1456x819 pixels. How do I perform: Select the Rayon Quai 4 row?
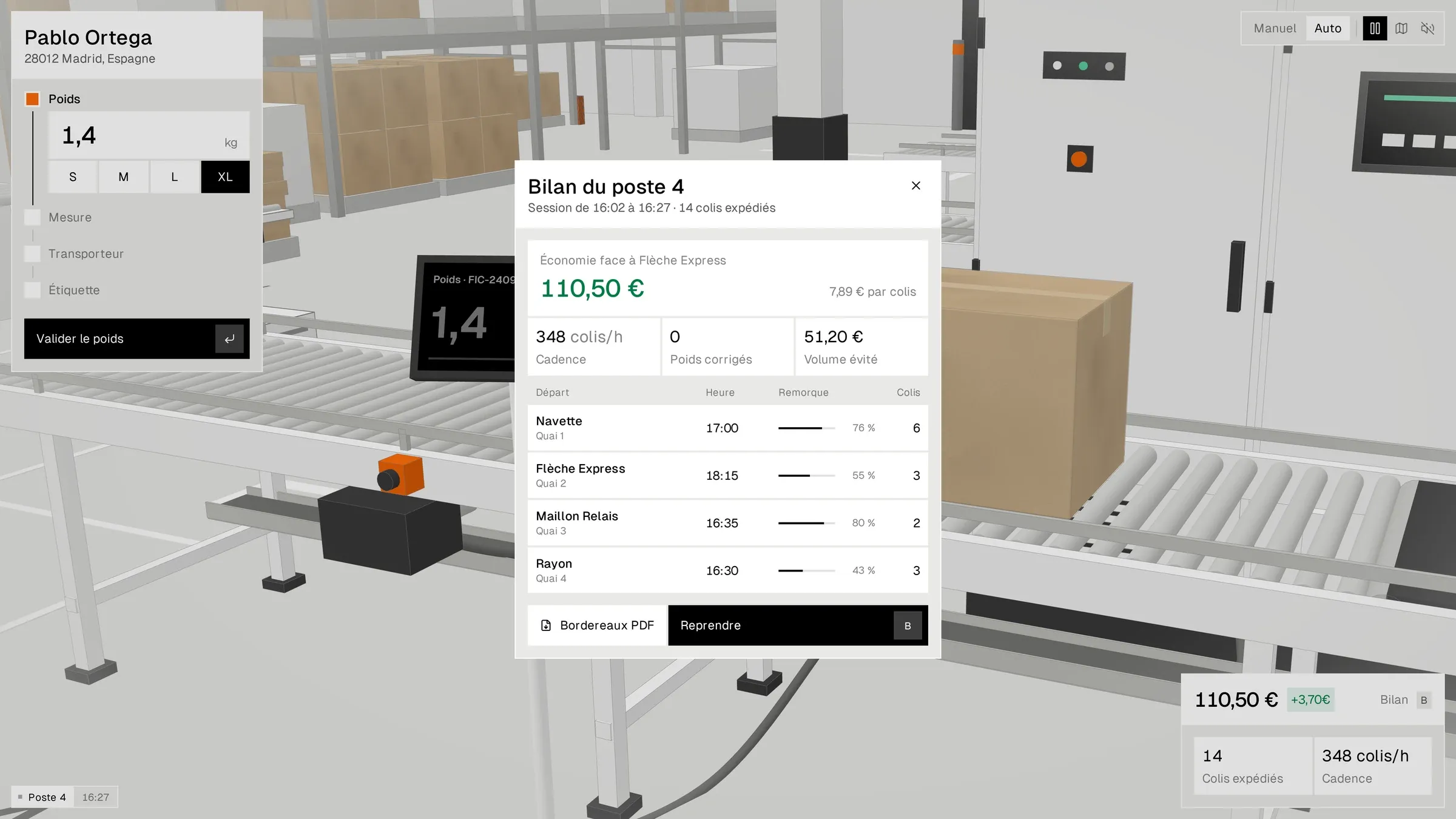(727, 570)
